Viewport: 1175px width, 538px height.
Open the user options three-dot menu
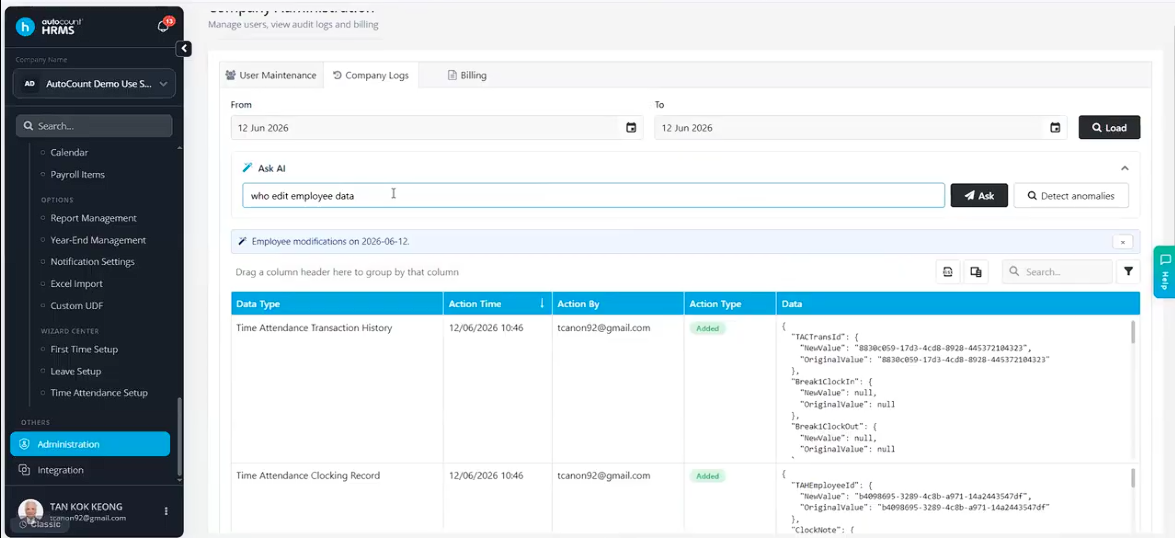(166, 511)
